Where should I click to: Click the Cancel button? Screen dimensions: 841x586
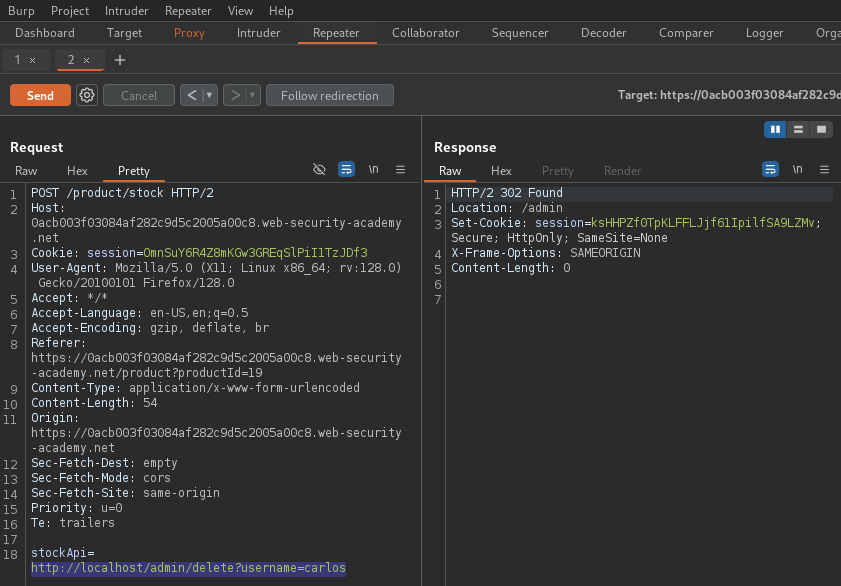pos(139,95)
